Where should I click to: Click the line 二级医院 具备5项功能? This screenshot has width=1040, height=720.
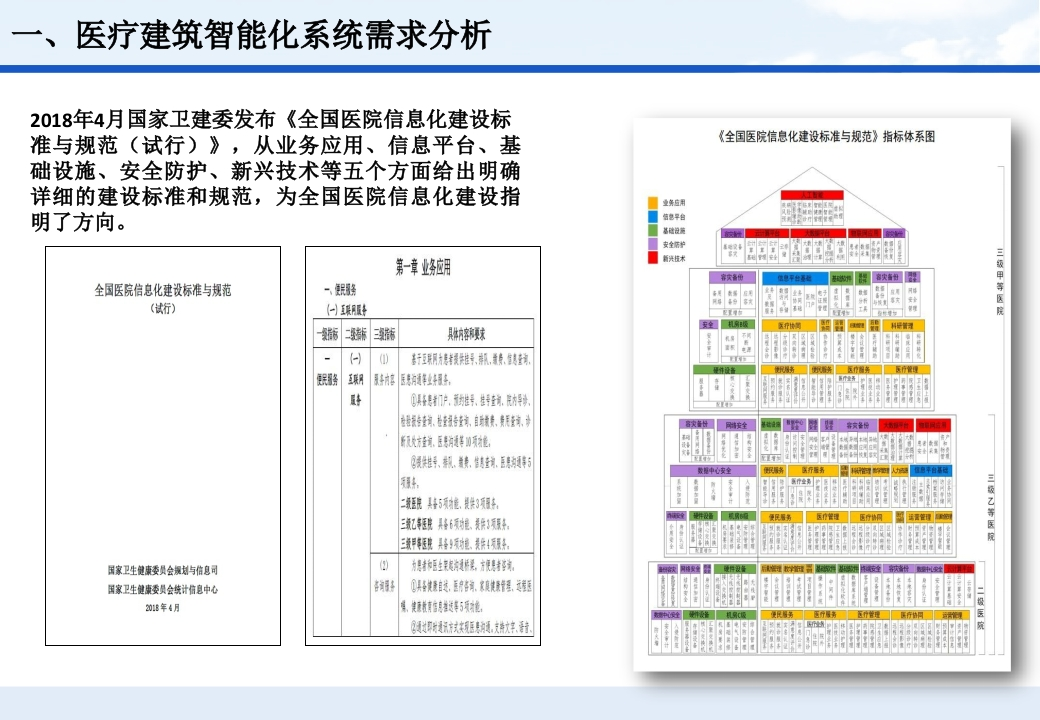pyautogui.click(x=449, y=503)
